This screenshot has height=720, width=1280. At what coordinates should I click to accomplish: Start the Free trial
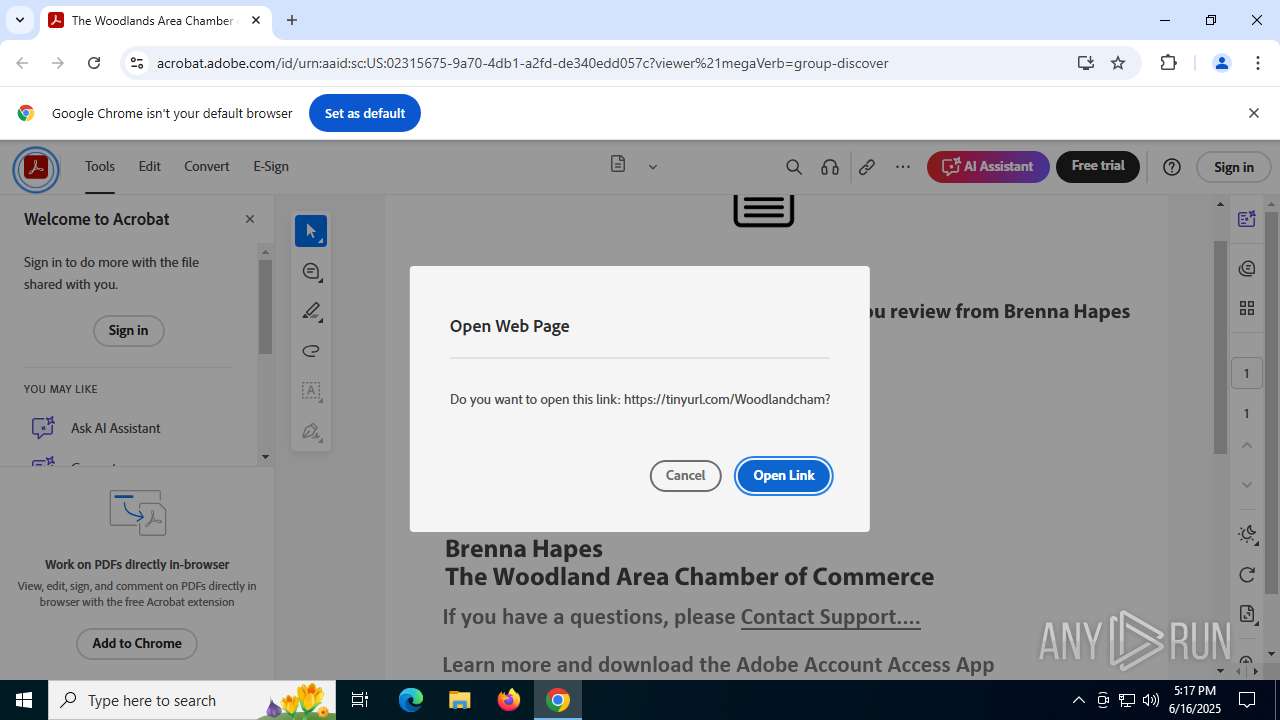(1098, 166)
